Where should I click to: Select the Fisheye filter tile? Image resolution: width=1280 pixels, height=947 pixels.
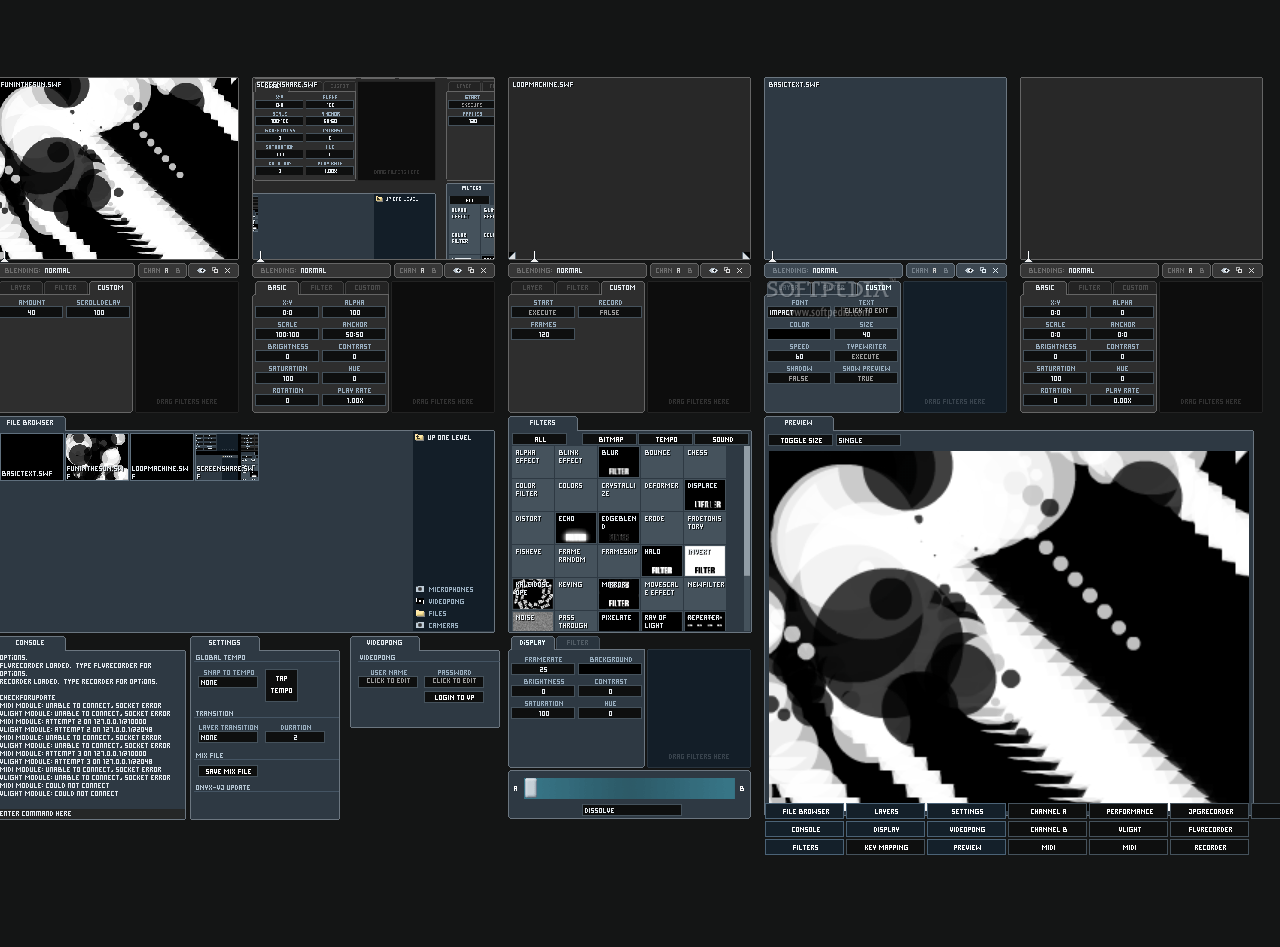click(532, 561)
